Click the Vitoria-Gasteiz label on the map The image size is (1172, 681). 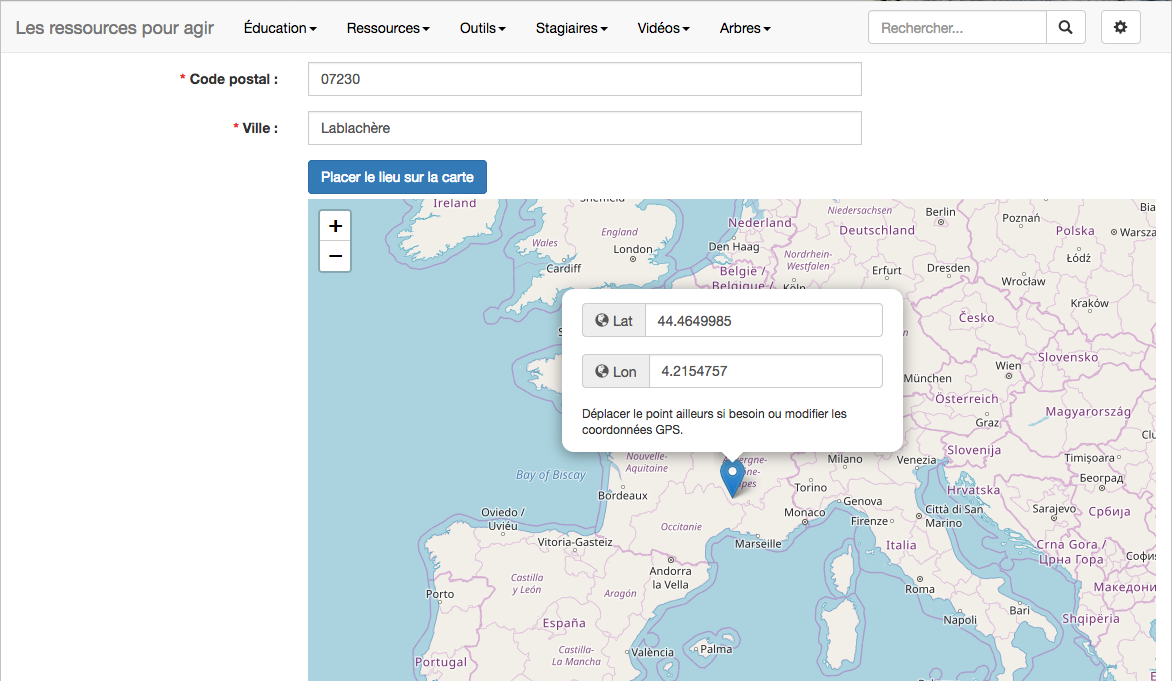click(575, 542)
